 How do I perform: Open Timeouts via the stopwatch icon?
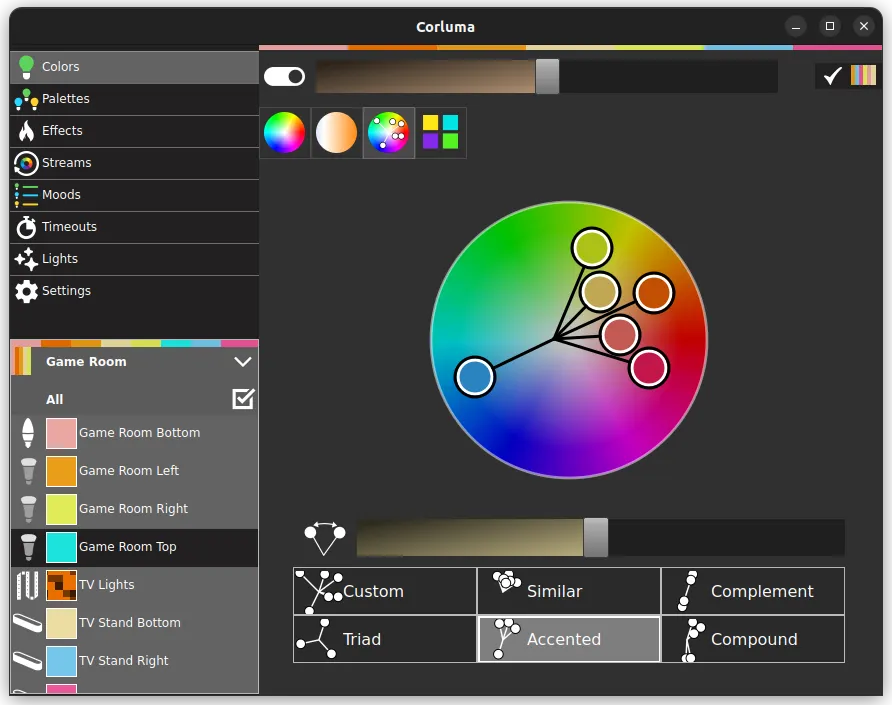pyautogui.click(x=26, y=227)
